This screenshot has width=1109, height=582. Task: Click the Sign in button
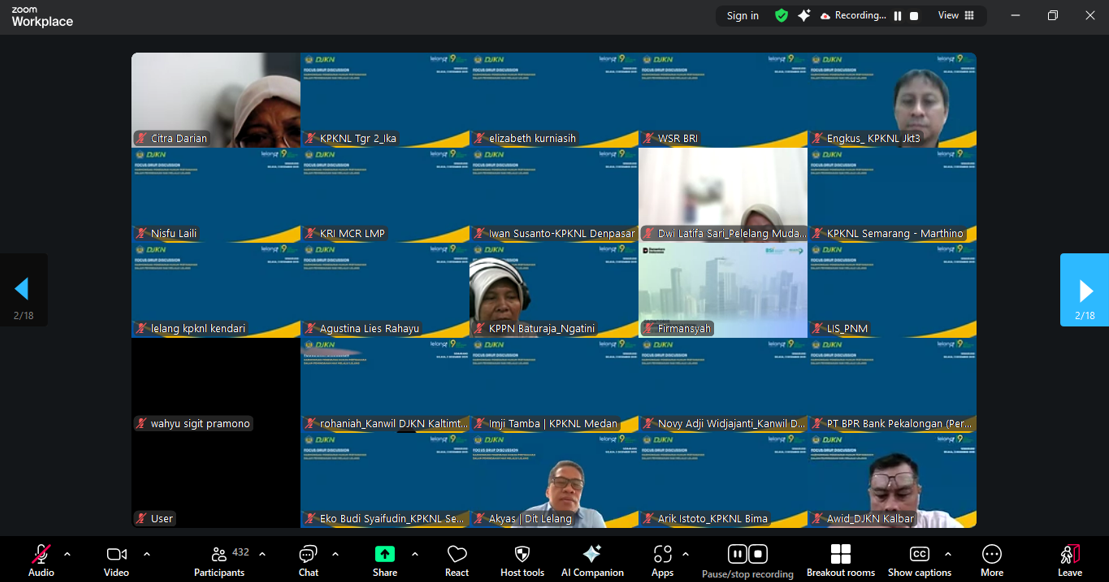[742, 16]
